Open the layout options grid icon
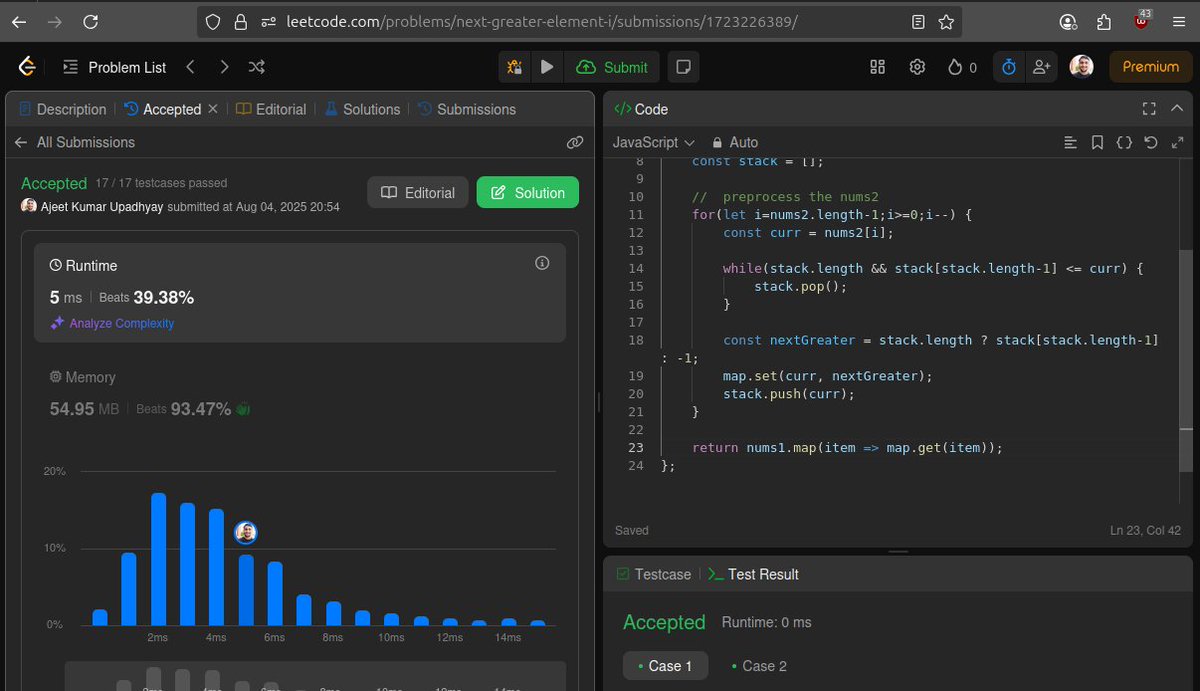Screen dimensions: 1200x691 877,67
